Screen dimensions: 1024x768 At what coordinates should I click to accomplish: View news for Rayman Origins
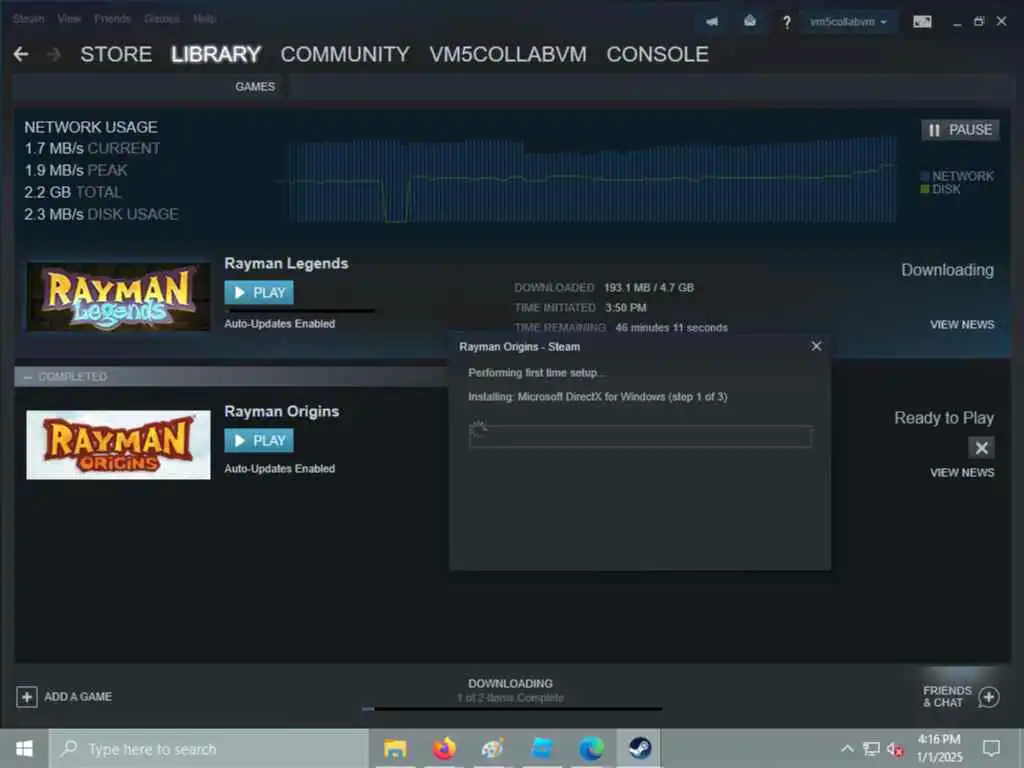[x=962, y=472]
